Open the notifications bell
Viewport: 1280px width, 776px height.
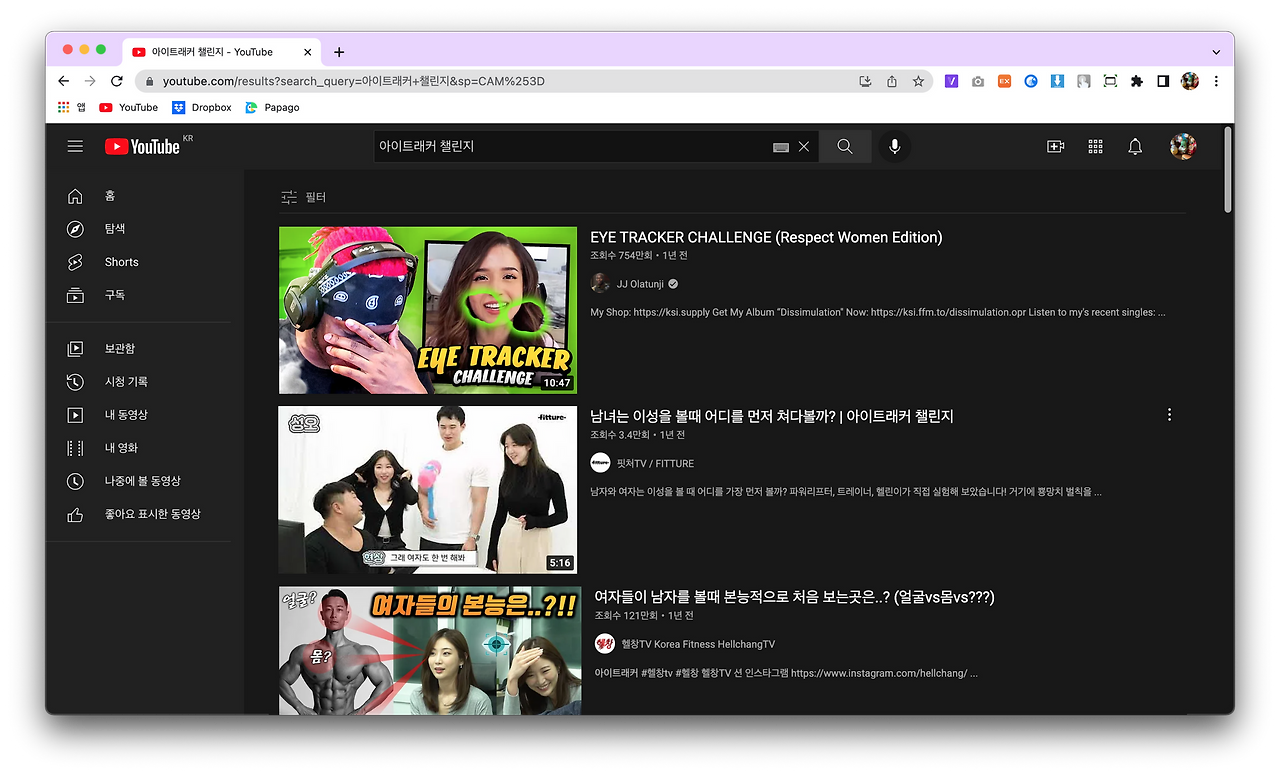tap(1135, 147)
